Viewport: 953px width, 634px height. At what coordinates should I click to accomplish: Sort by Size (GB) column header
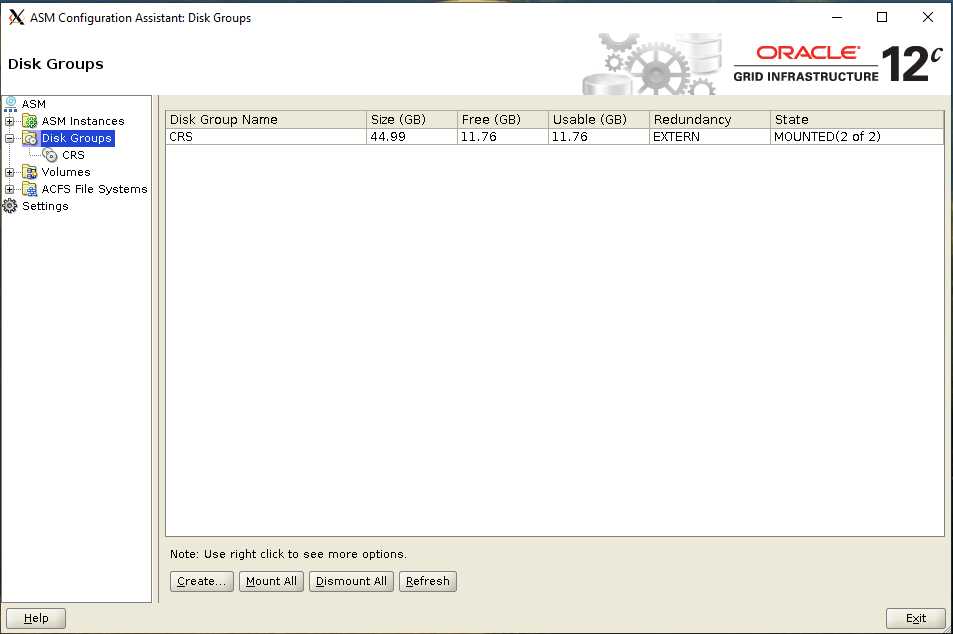(x=412, y=119)
